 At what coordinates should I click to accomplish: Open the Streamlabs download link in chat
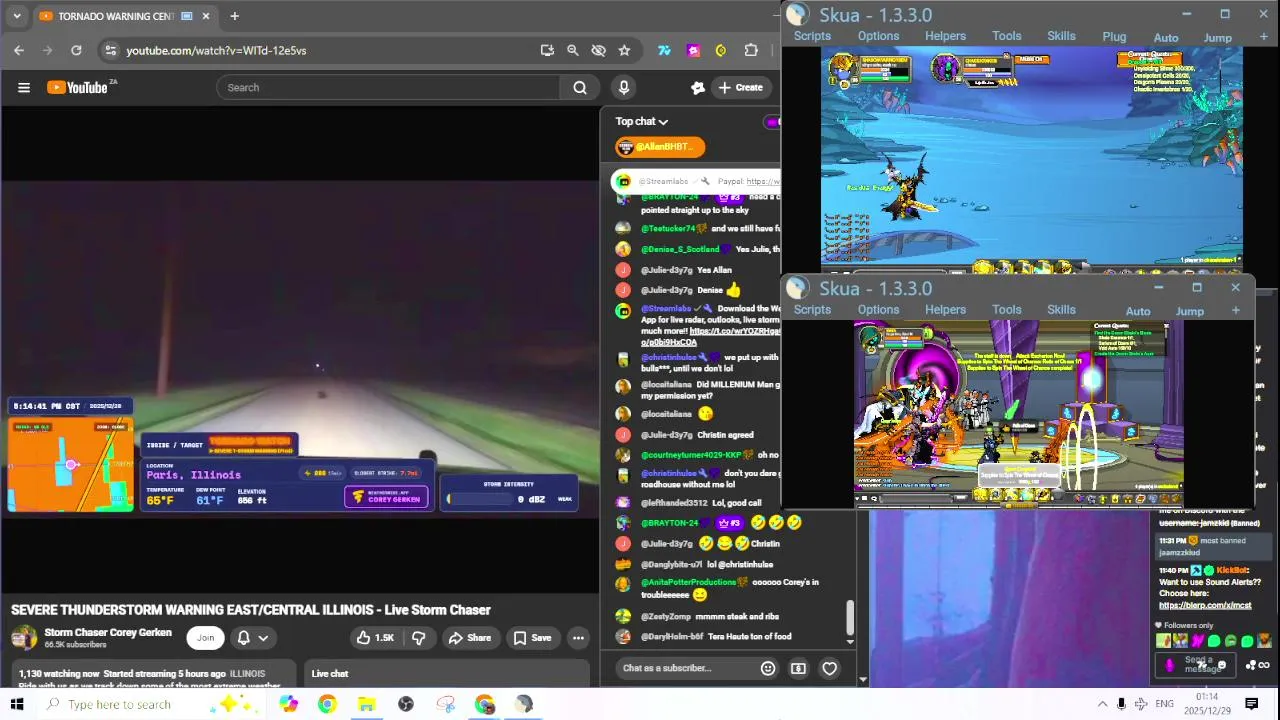[710, 337]
